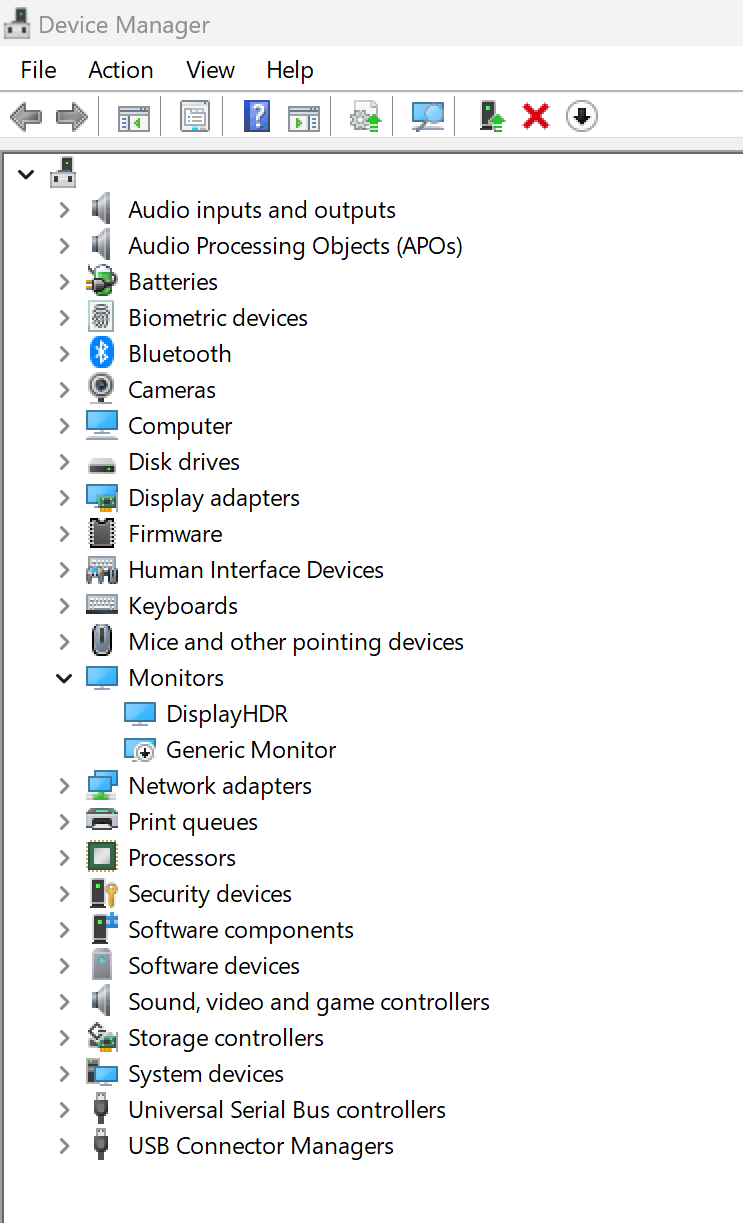Screen dimensions: 743x1223
Task: Open the File menu
Action: pyautogui.click(x=38, y=70)
